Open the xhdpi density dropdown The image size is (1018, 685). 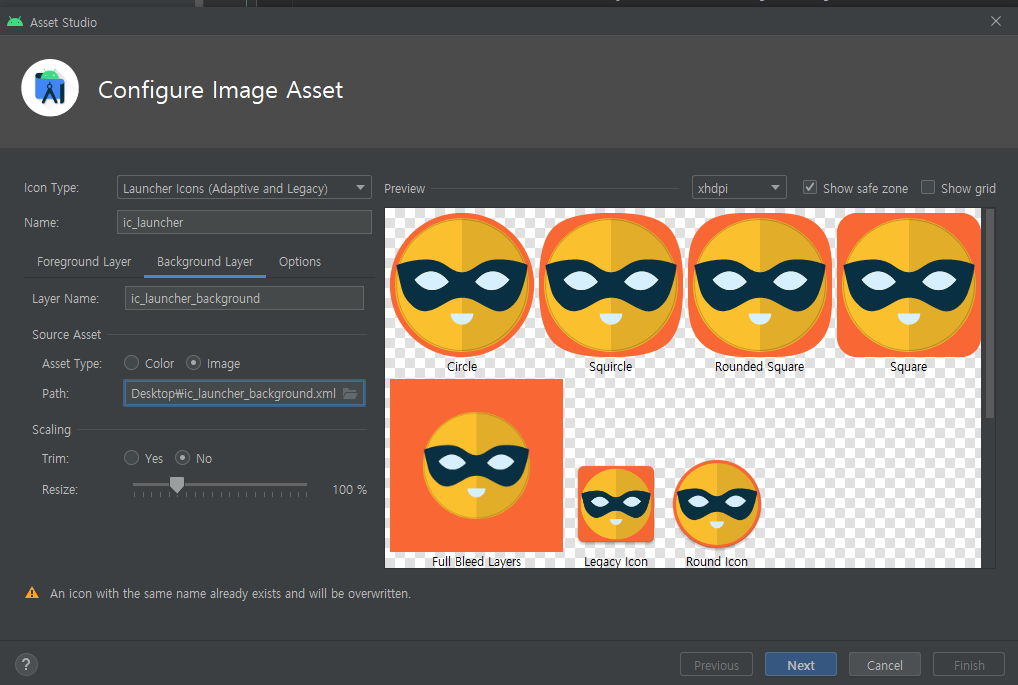click(x=739, y=188)
